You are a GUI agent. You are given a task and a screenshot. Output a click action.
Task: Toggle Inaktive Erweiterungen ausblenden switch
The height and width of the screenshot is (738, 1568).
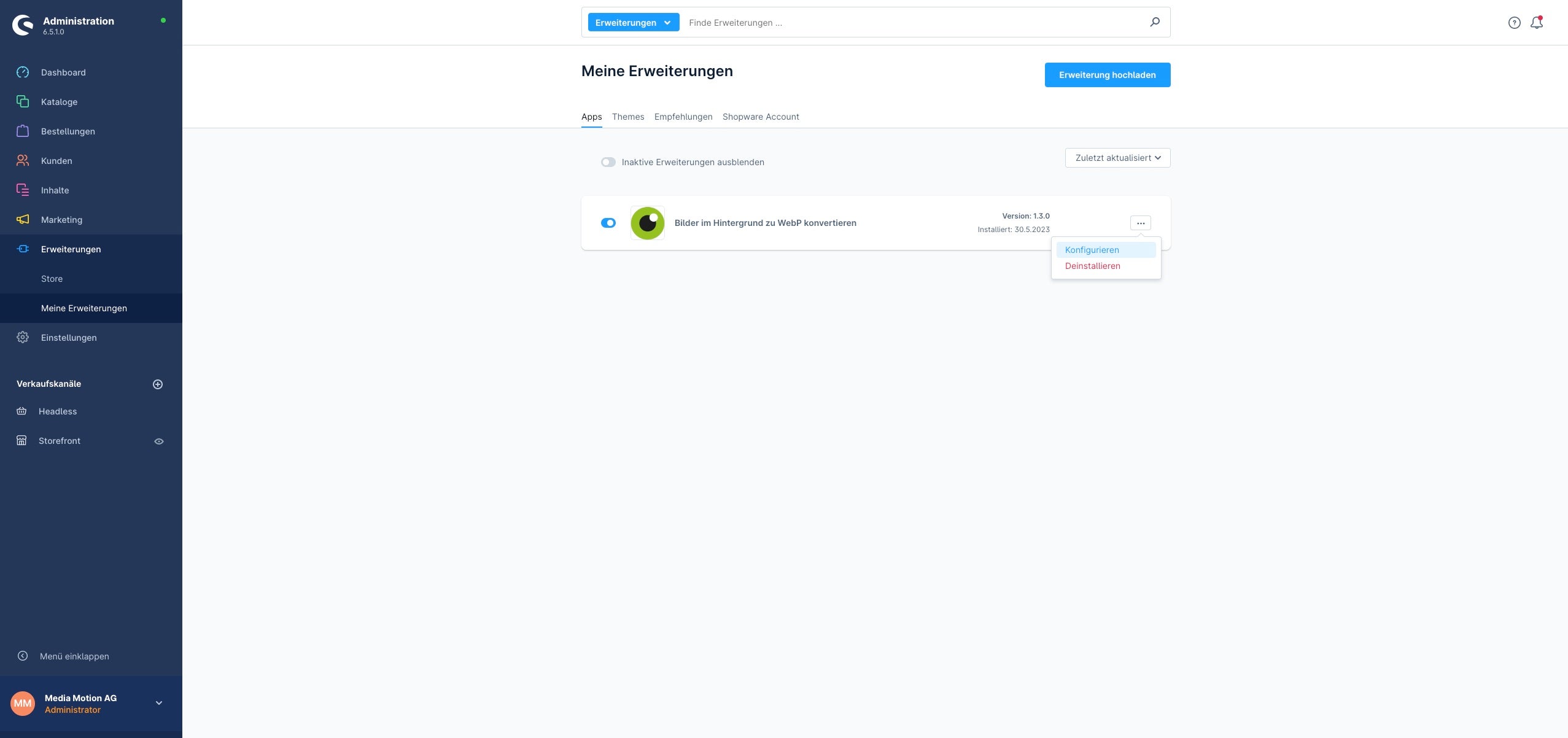point(608,162)
